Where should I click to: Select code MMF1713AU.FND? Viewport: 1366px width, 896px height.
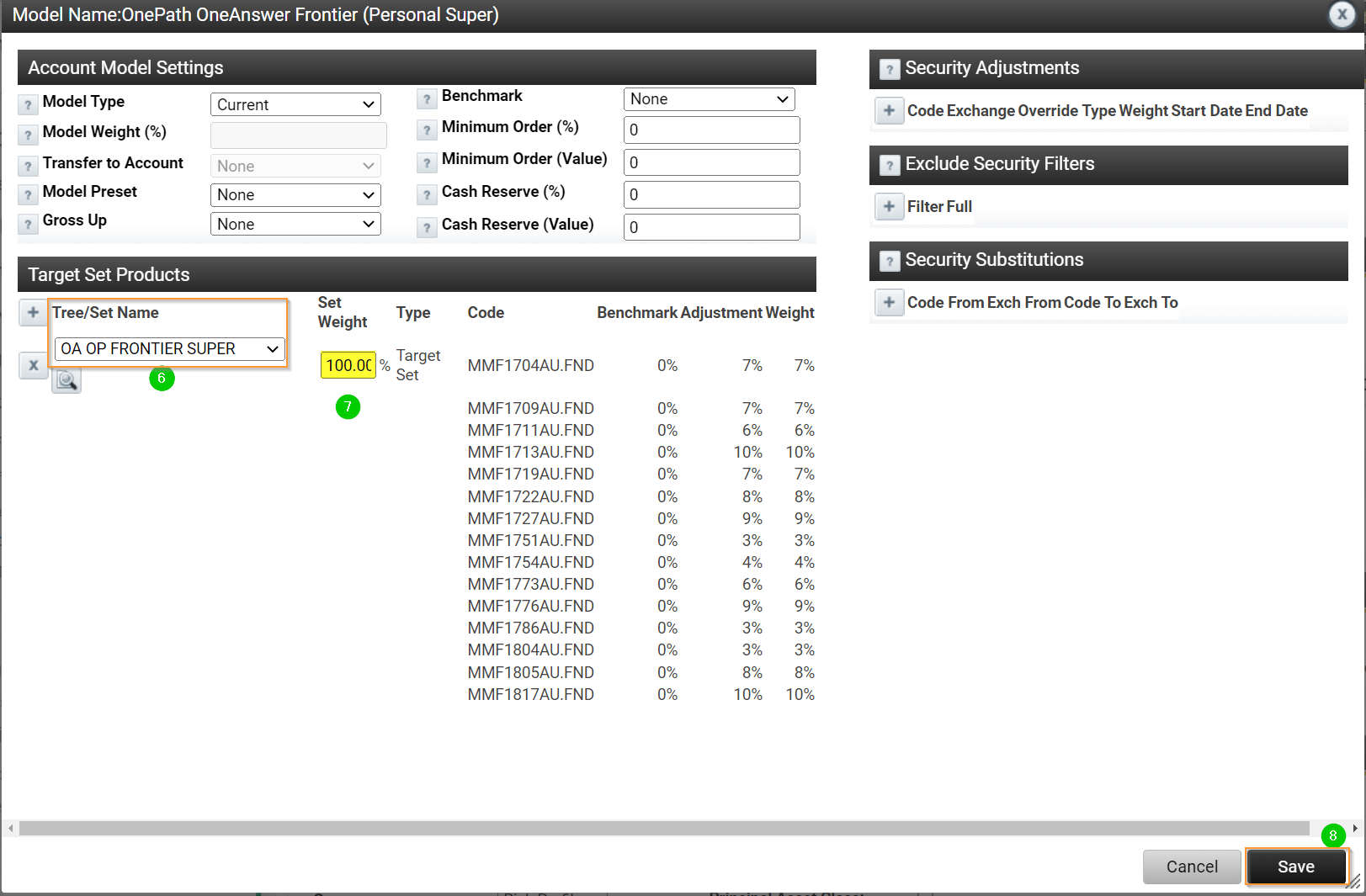[531, 452]
